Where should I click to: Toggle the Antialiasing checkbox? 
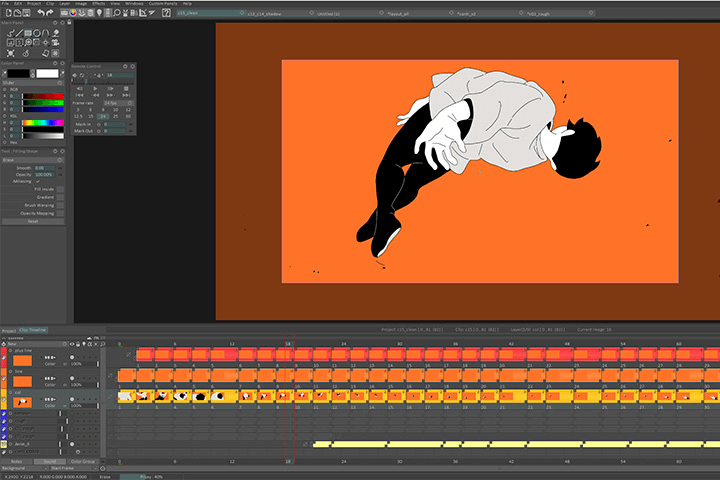[x=38, y=181]
